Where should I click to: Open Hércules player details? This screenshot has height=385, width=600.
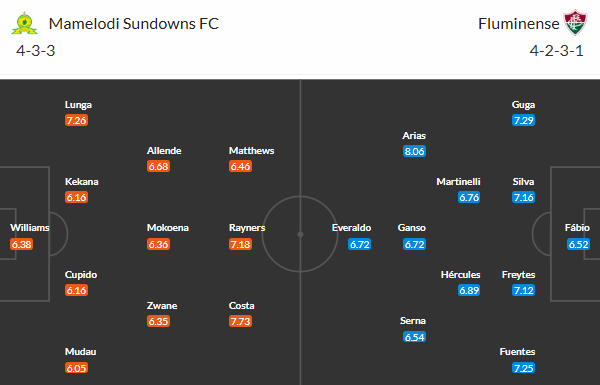click(460, 275)
